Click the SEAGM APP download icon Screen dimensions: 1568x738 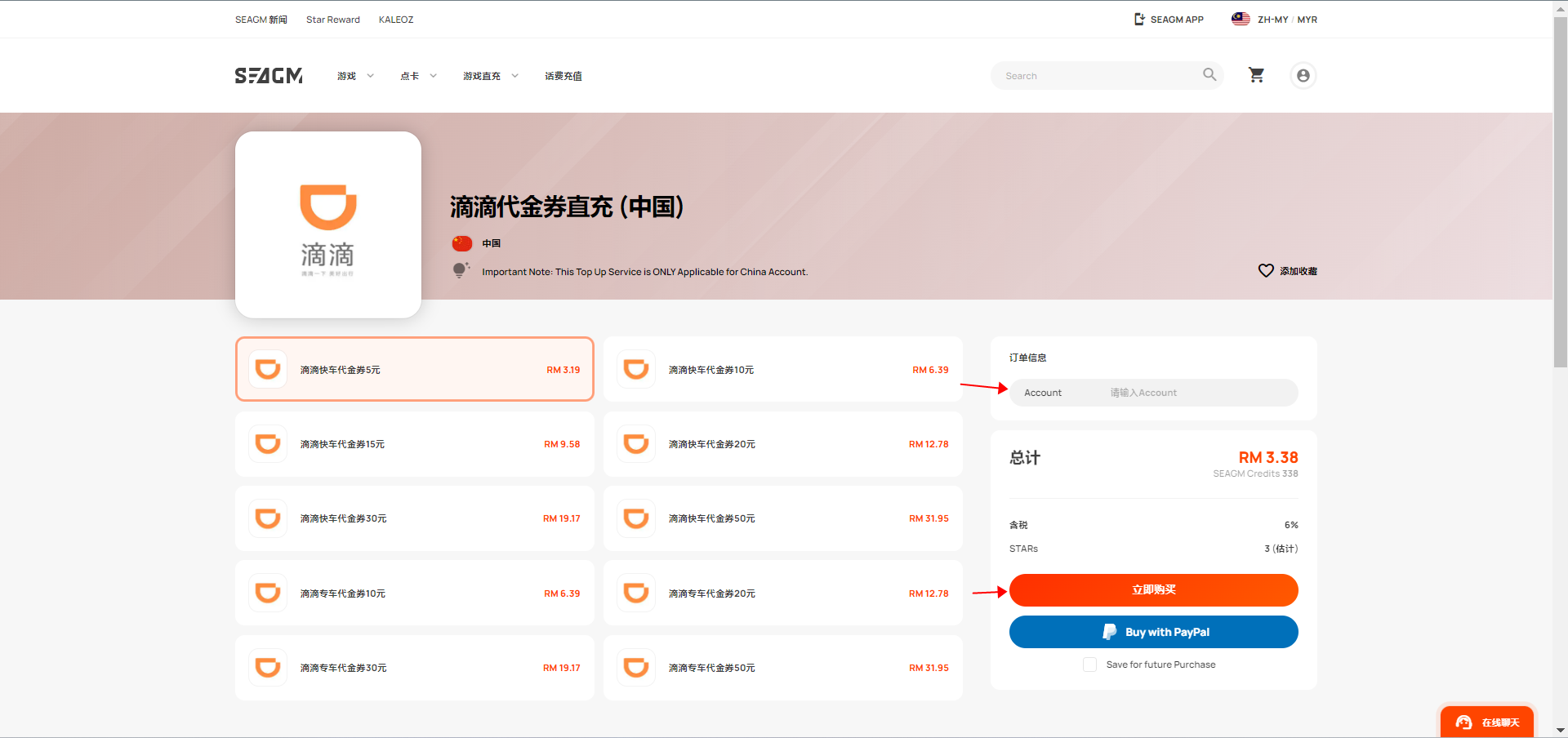click(1140, 19)
